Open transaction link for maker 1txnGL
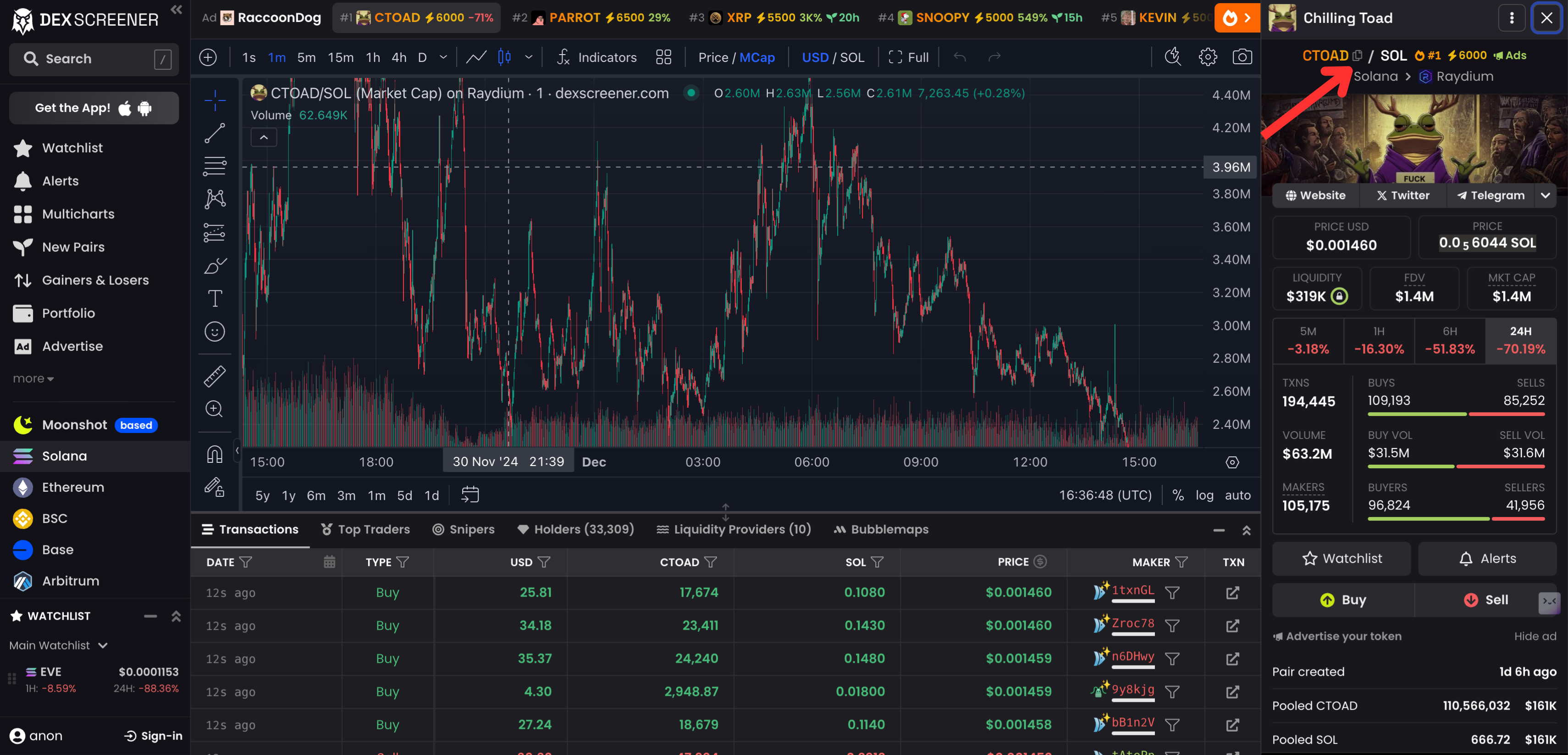The image size is (1568, 755). 1232,593
